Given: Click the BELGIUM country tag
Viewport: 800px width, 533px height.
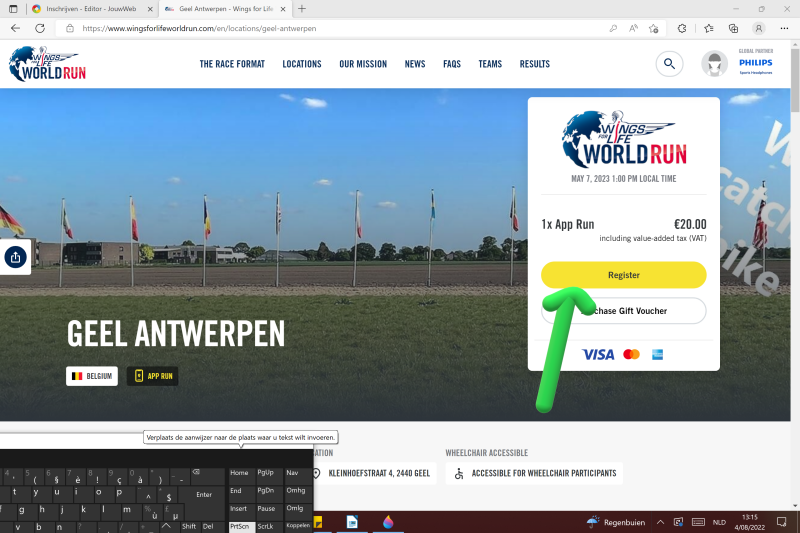Looking at the screenshot, I should (92, 376).
